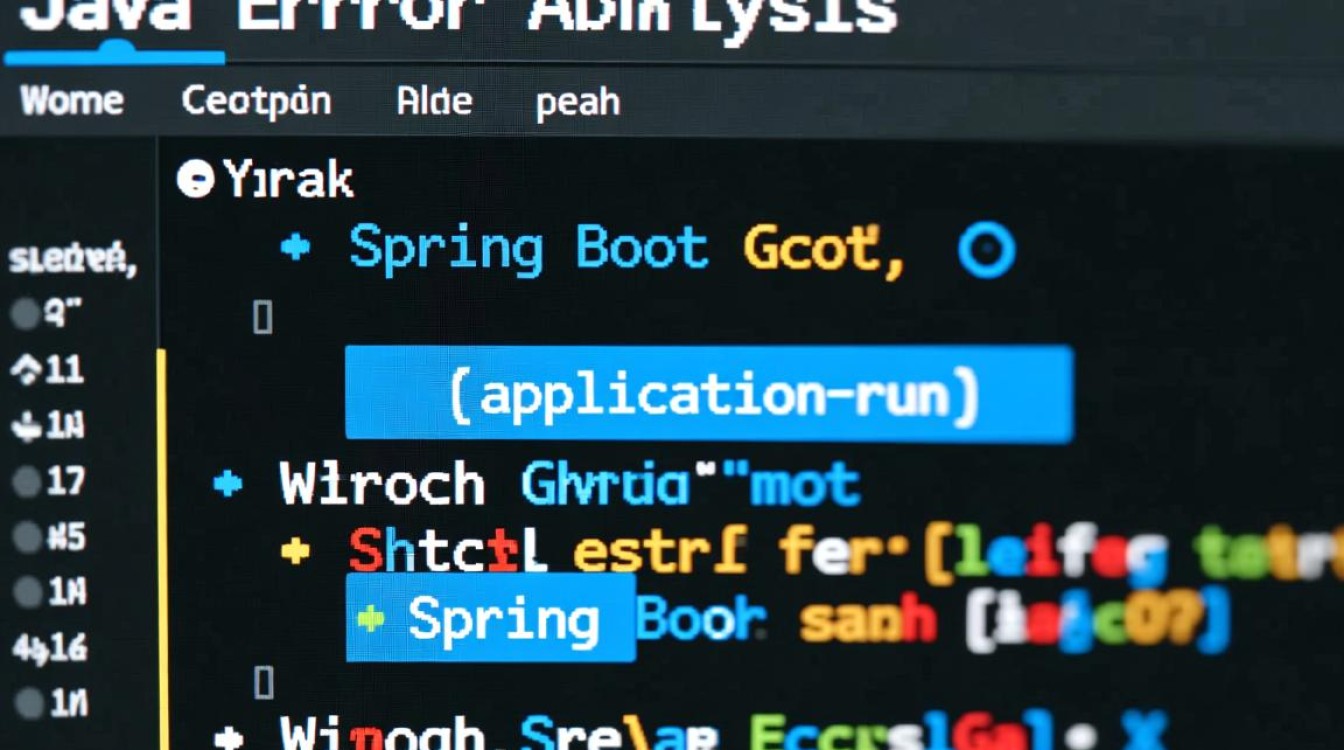Tick the small square below highlighted Spring row
Screen dimensions: 1344x750
pos(263,683)
